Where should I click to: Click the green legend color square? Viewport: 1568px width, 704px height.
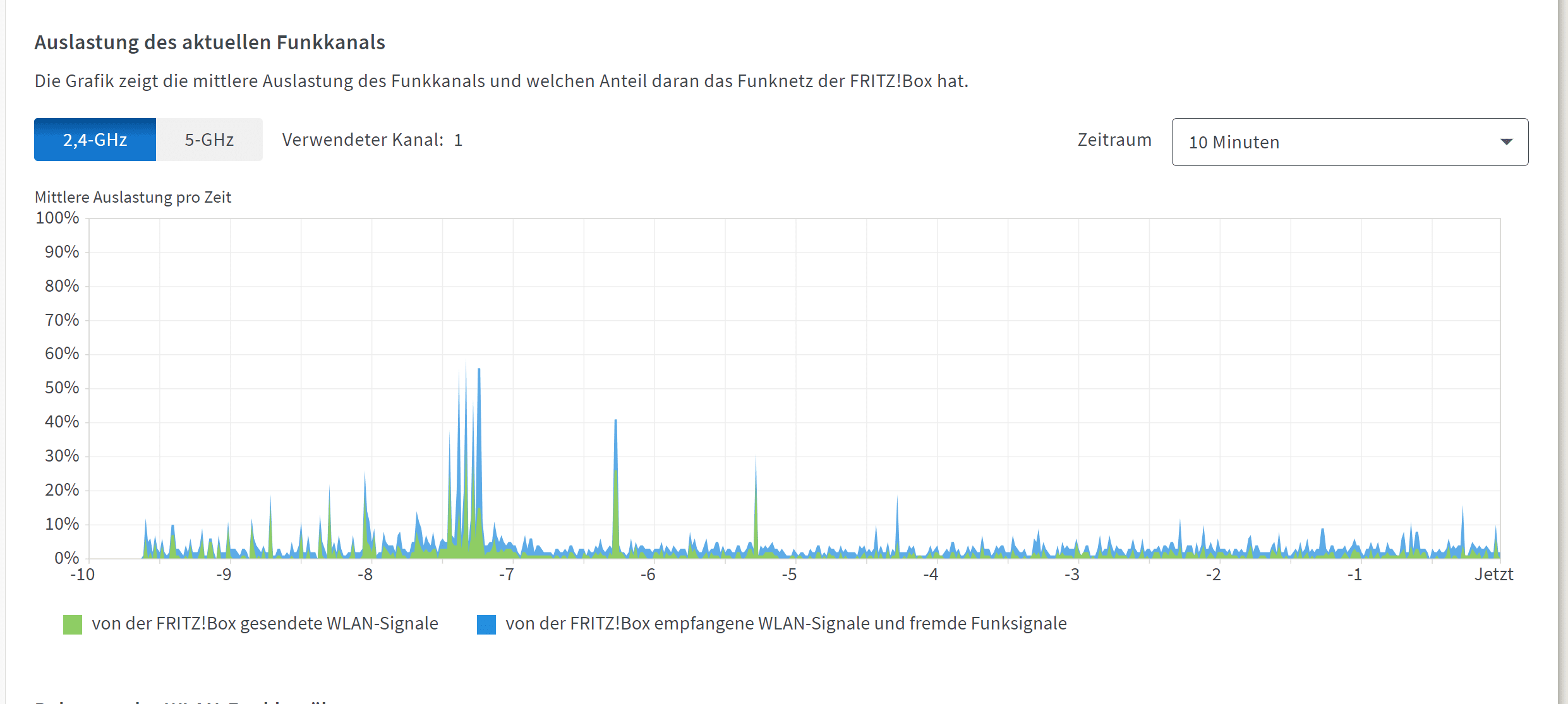(x=73, y=624)
